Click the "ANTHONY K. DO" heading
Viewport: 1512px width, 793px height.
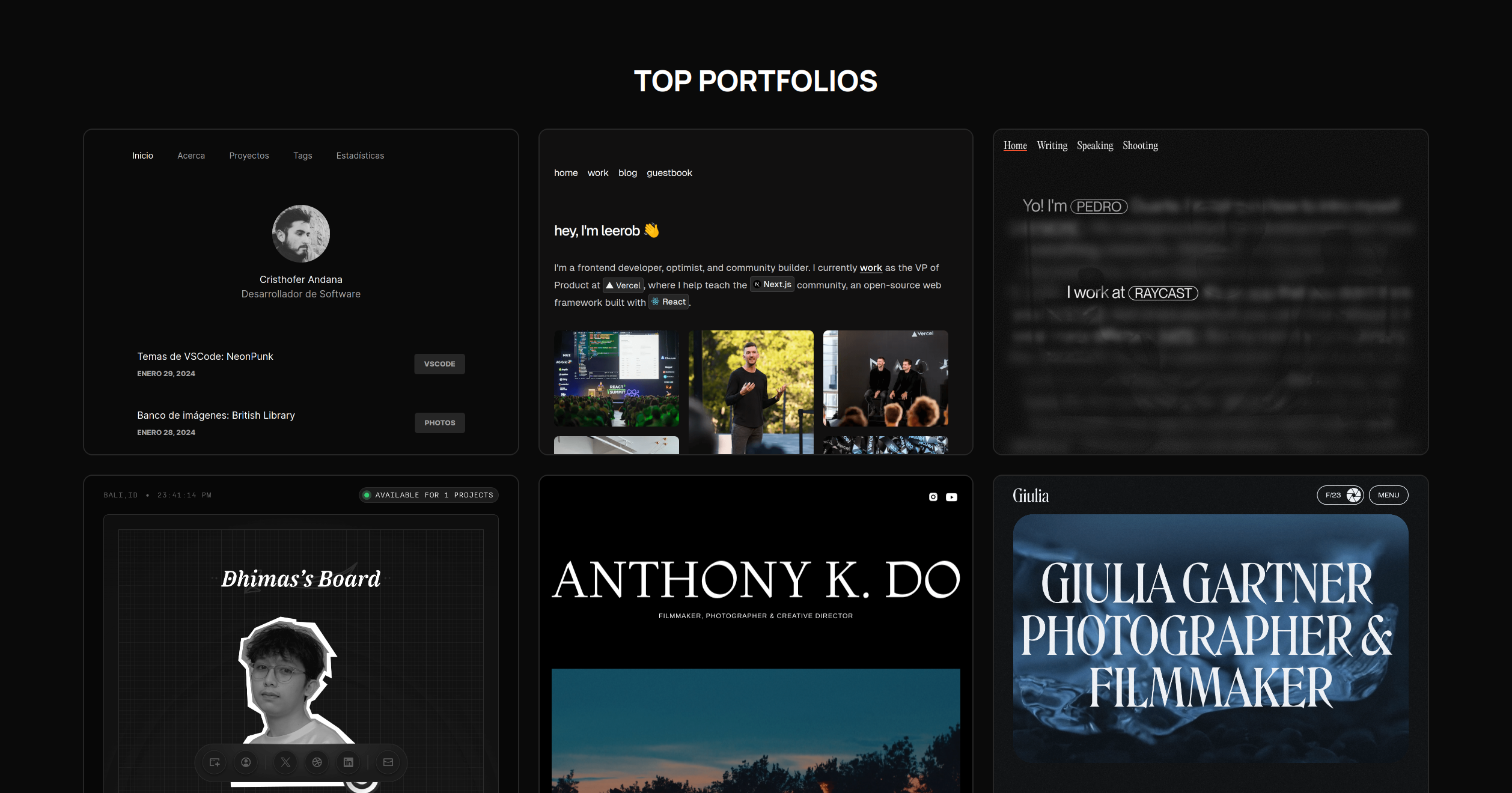coord(756,580)
